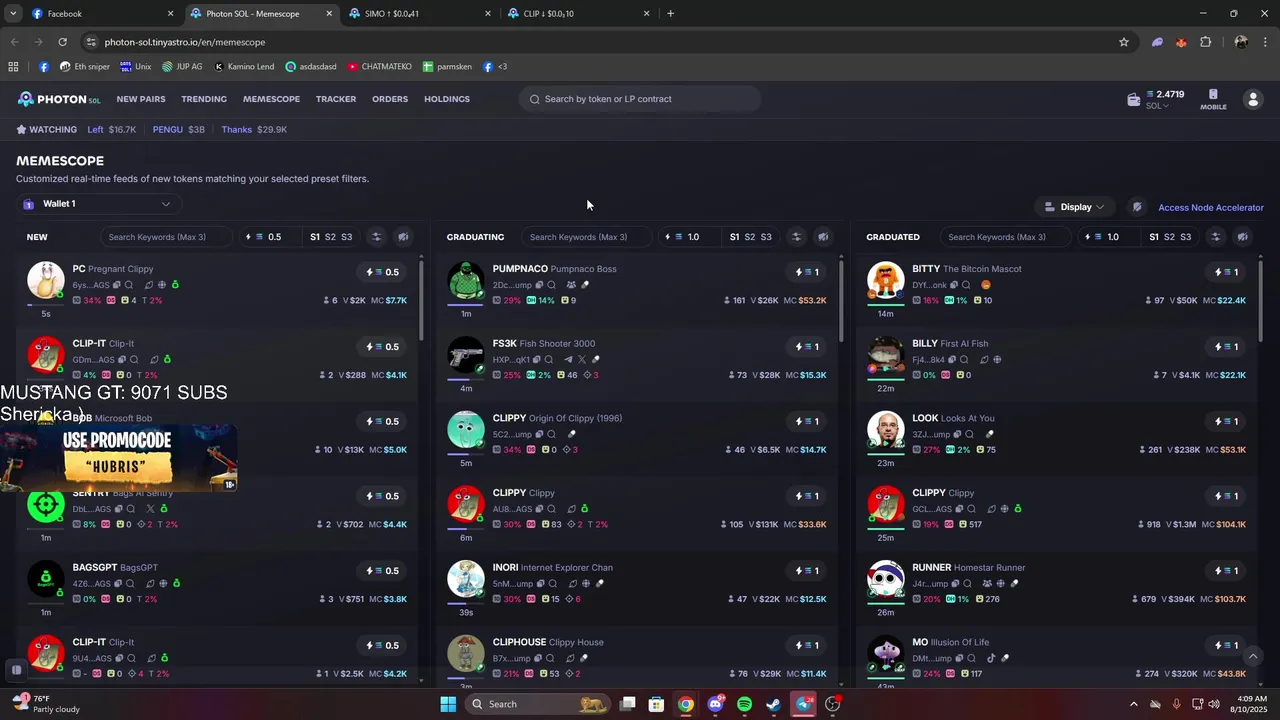This screenshot has height=720, width=1280.
Task: Go to the HOLDINGS page
Action: point(447,99)
